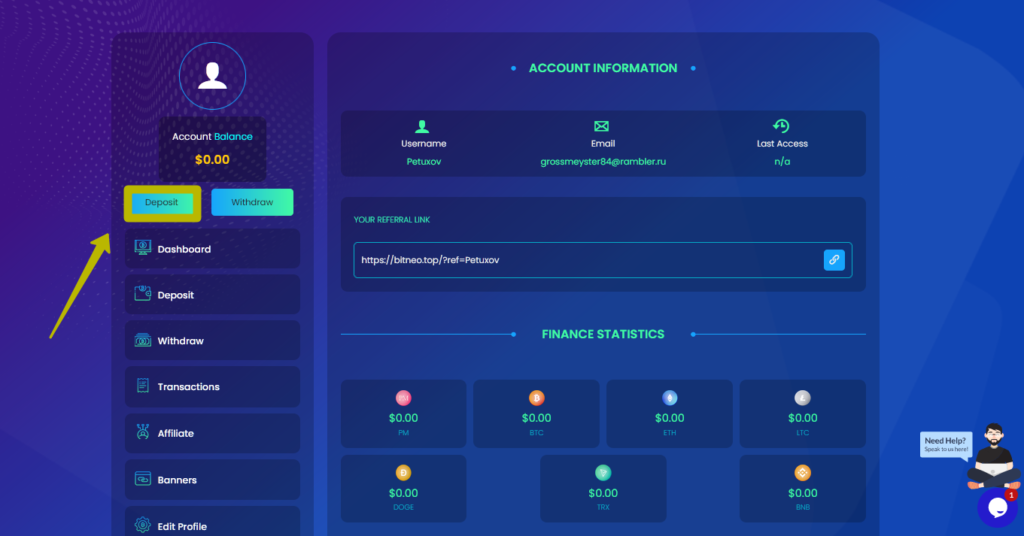Open the Transactions menu item
This screenshot has width=1024, height=536.
pos(212,387)
